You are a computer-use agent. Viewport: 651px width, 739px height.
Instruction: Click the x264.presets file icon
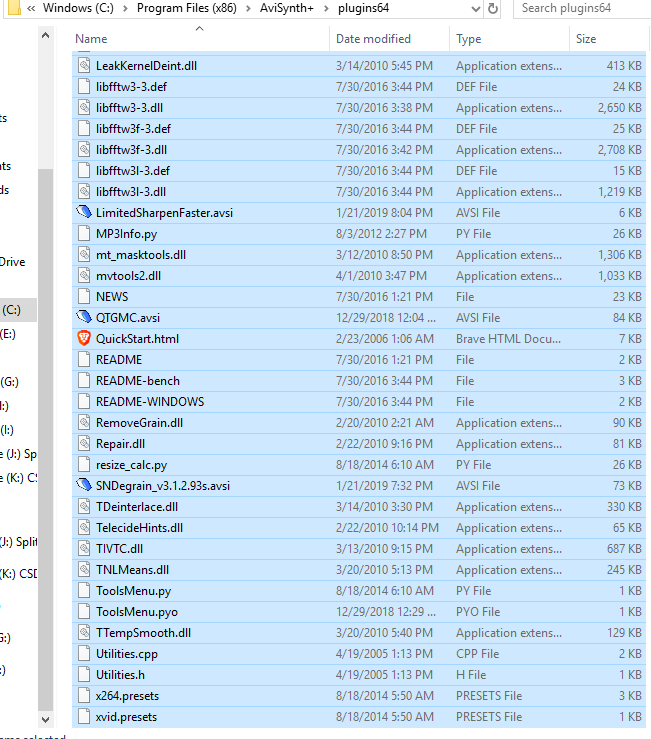[x=84, y=696]
